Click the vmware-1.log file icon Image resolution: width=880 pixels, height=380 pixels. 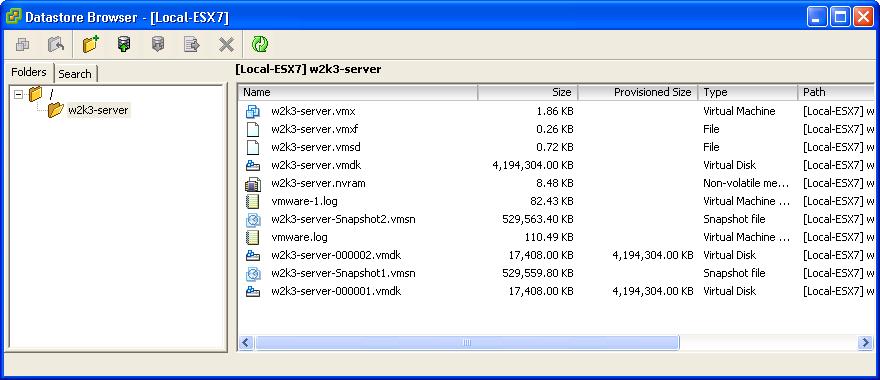point(253,202)
